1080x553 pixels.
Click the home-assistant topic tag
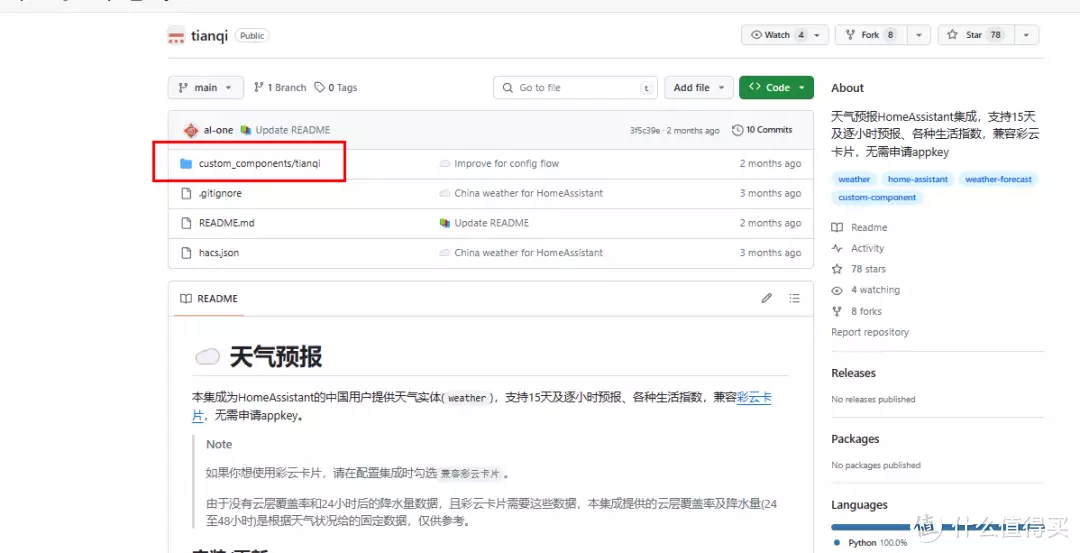click(917, 179)
